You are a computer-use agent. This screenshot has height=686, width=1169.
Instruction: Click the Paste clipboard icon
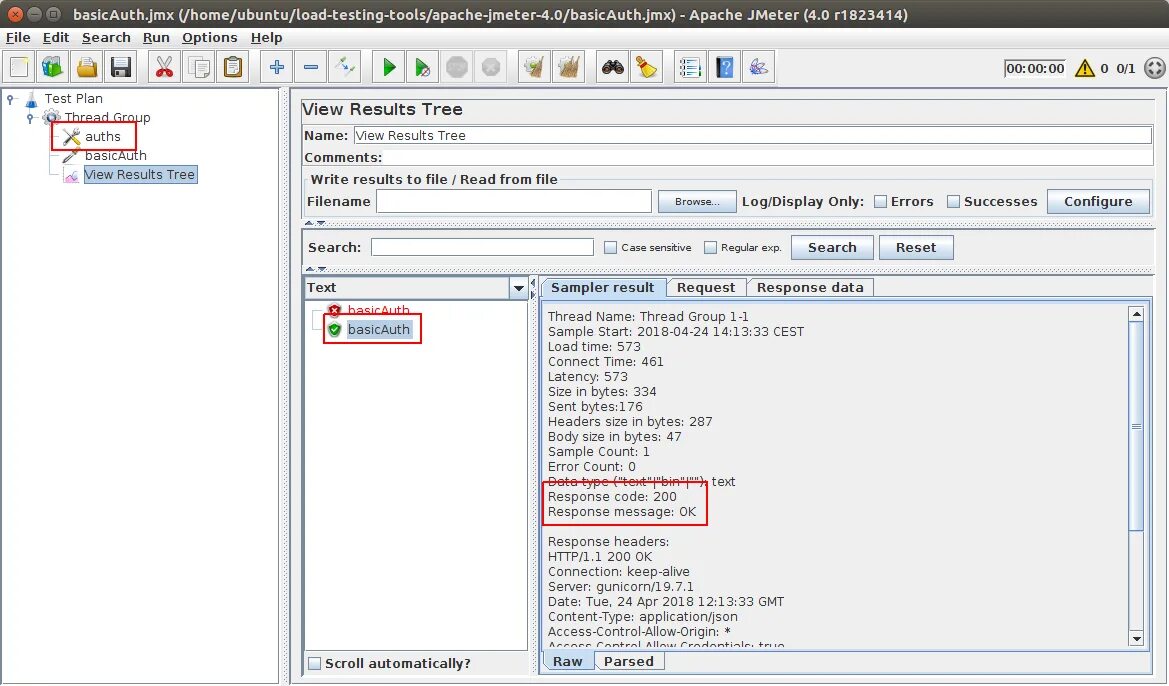click(x=233, y=67)
